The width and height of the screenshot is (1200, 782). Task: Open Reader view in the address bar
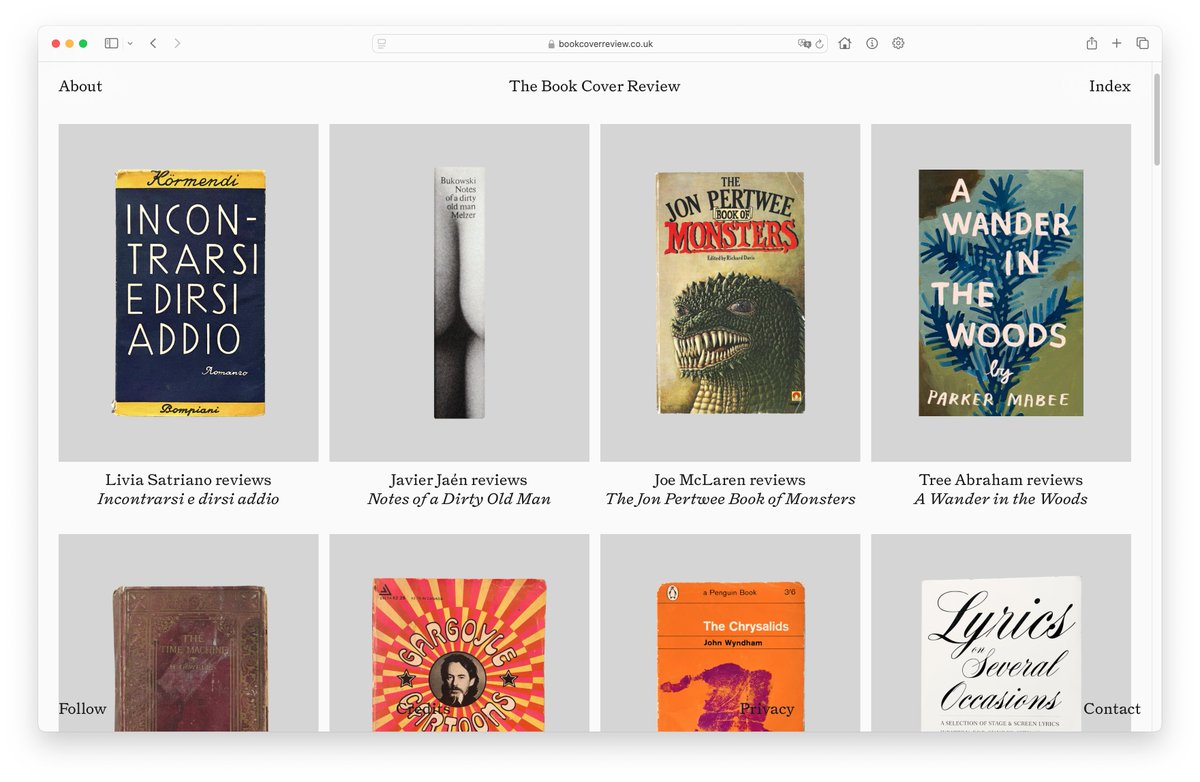pos(380,43)
